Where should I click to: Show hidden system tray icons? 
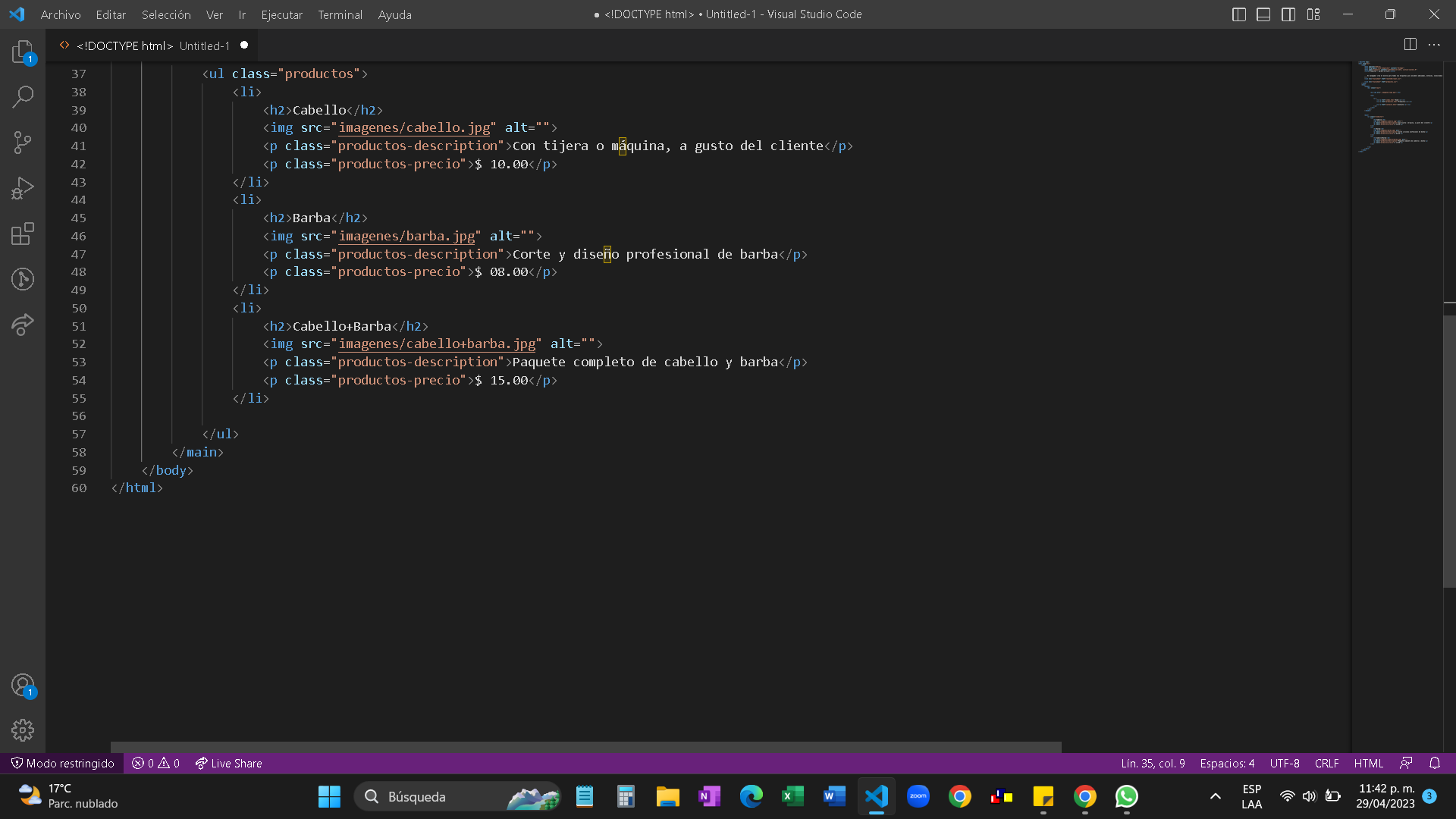(x=1215, y=796)
